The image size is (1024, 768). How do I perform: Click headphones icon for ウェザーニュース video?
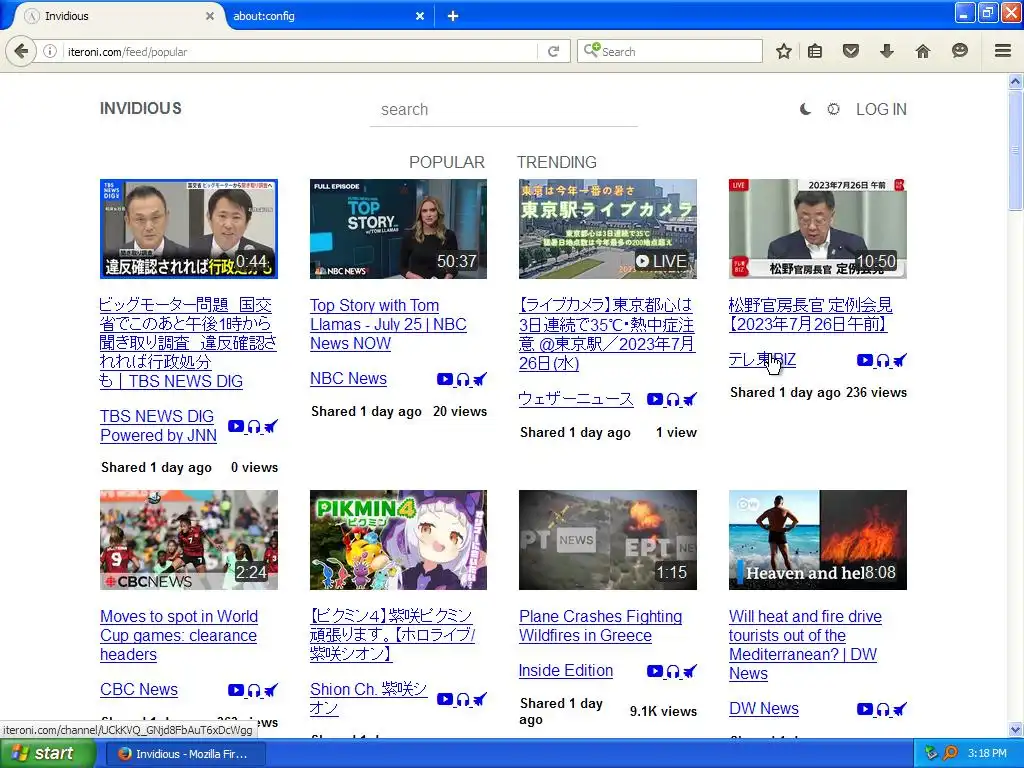(x=673, y=400)
